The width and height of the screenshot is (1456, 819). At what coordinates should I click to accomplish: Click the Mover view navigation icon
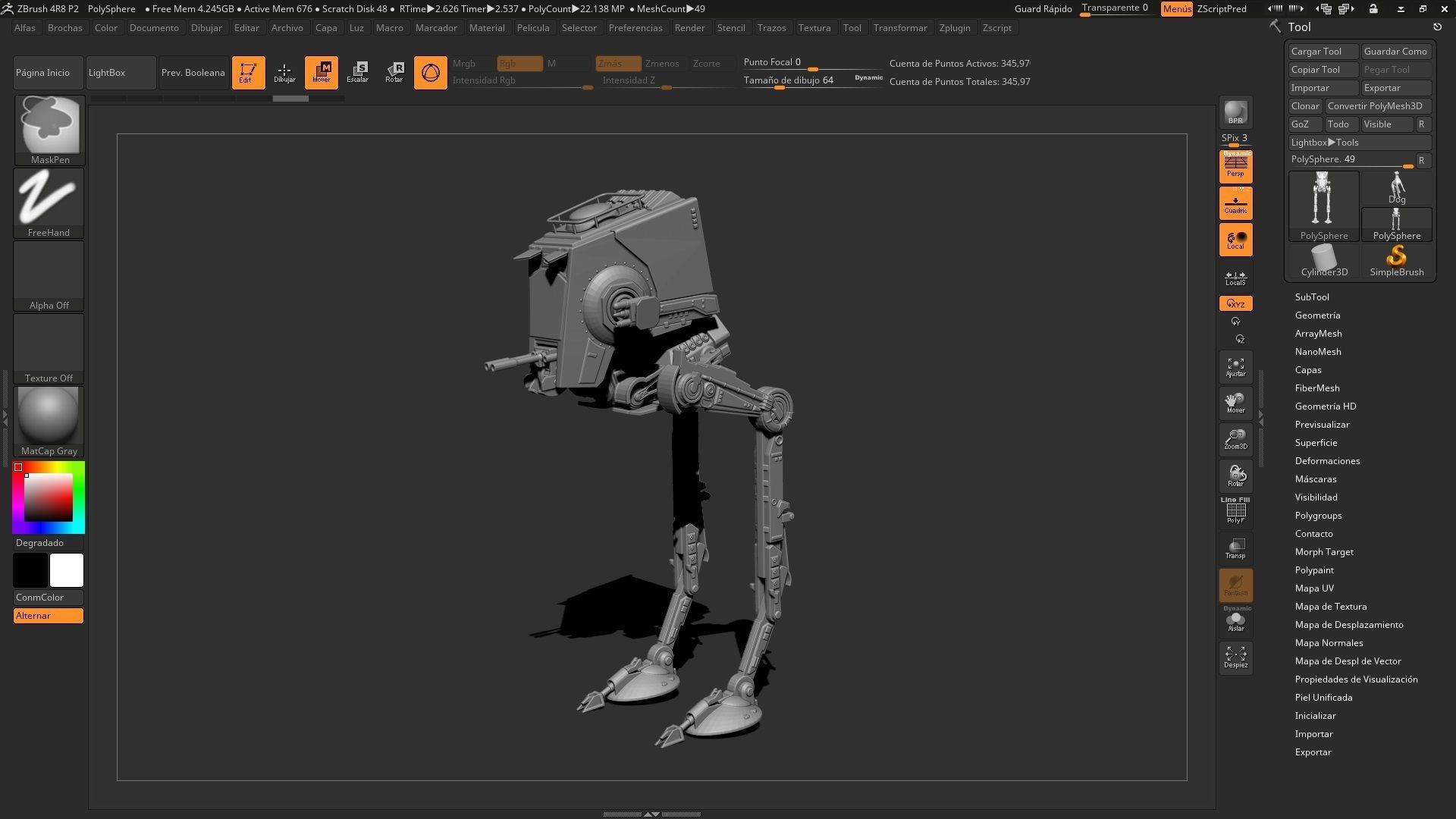coord(1235,403)
